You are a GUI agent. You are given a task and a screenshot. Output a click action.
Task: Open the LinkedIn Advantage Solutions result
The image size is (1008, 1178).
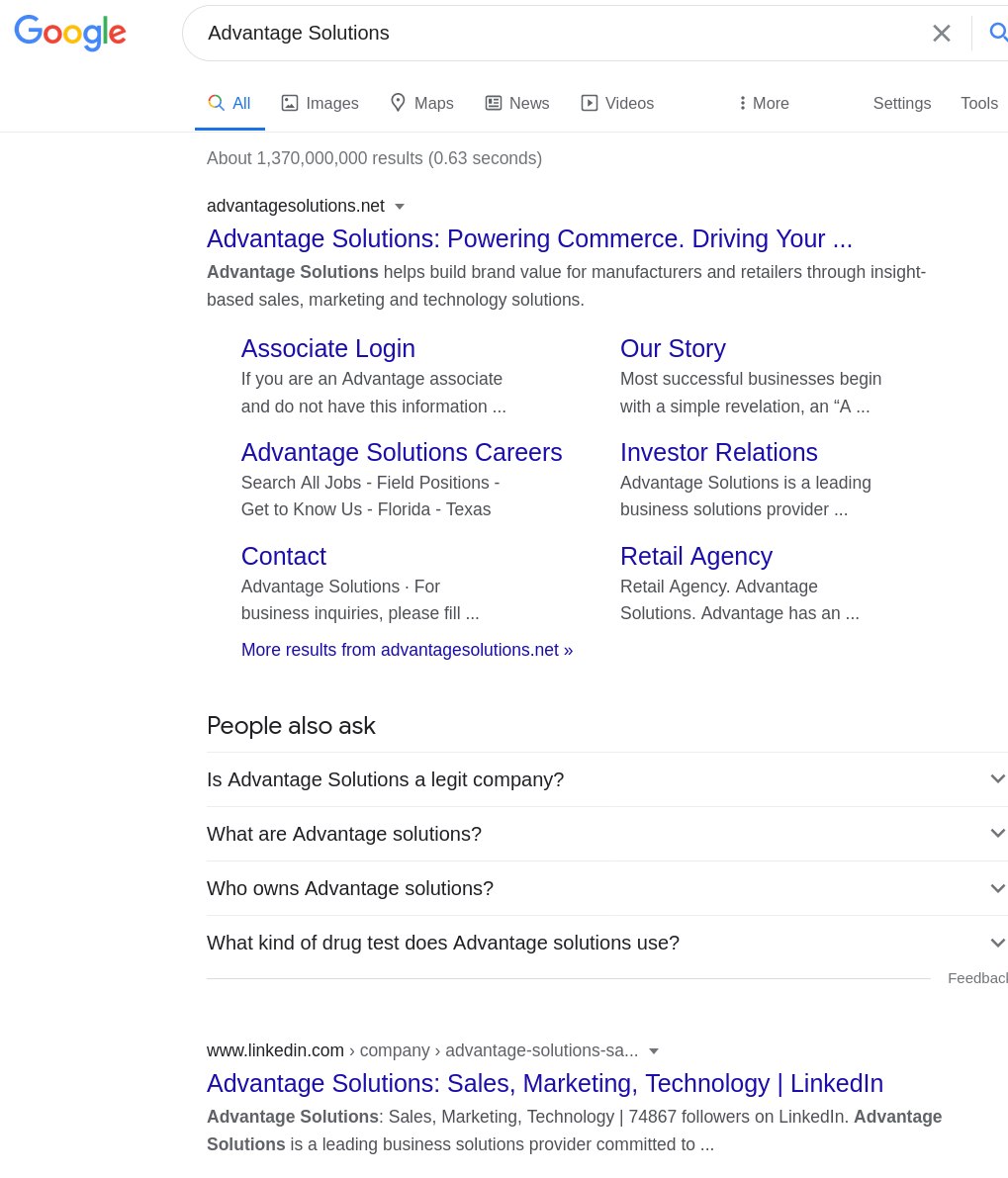(x=545, y=1083)
